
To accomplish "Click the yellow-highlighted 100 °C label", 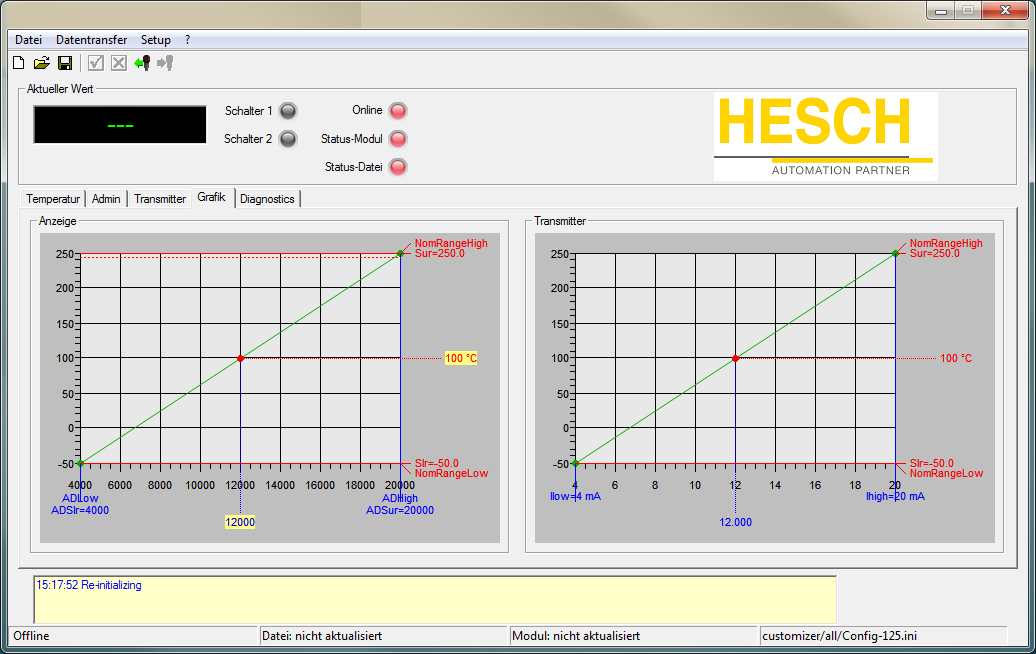I will (x=461, y=358).
